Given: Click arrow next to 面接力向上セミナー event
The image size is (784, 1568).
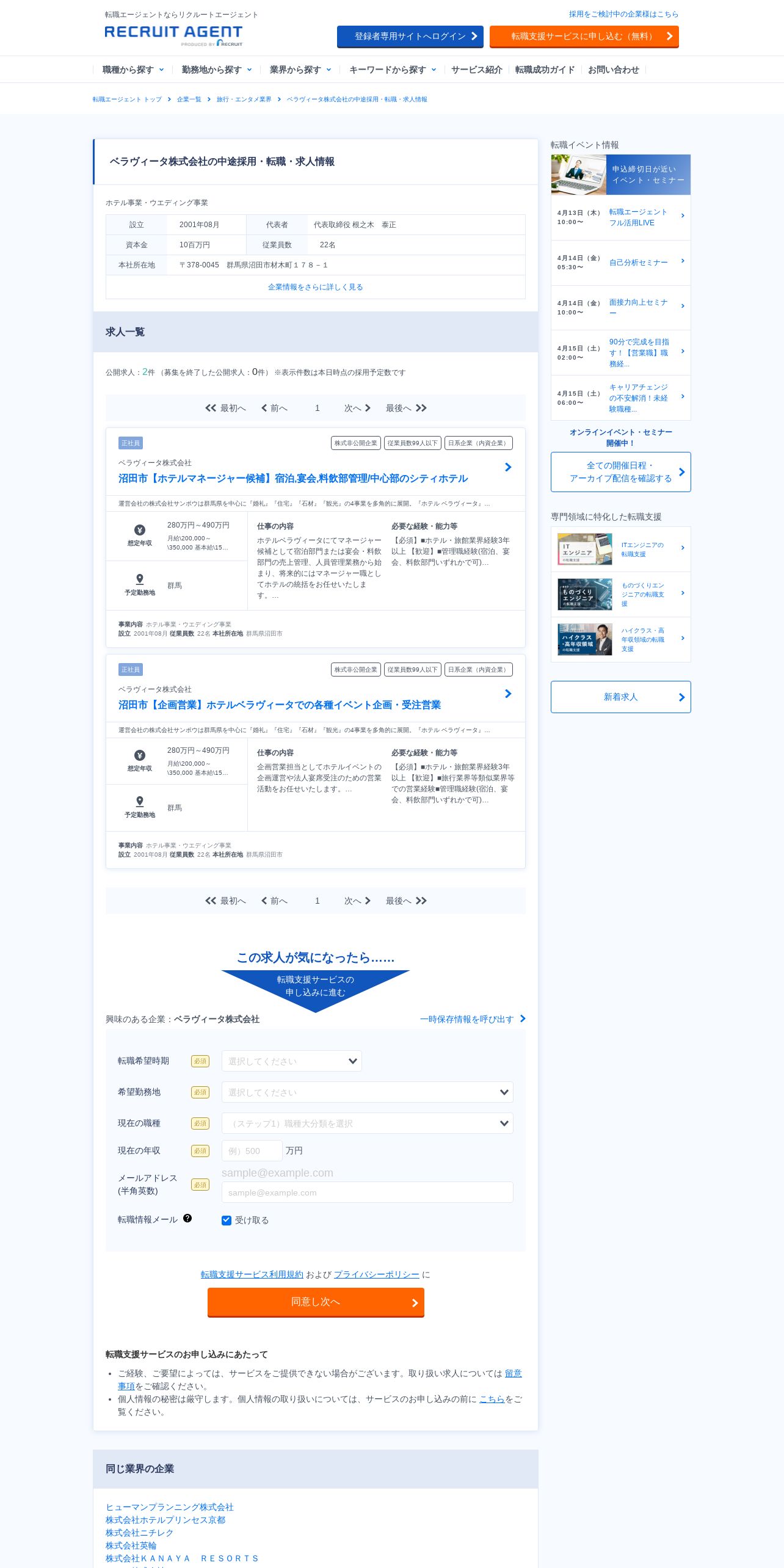Looking at the screenshot, I should (683, 306).
